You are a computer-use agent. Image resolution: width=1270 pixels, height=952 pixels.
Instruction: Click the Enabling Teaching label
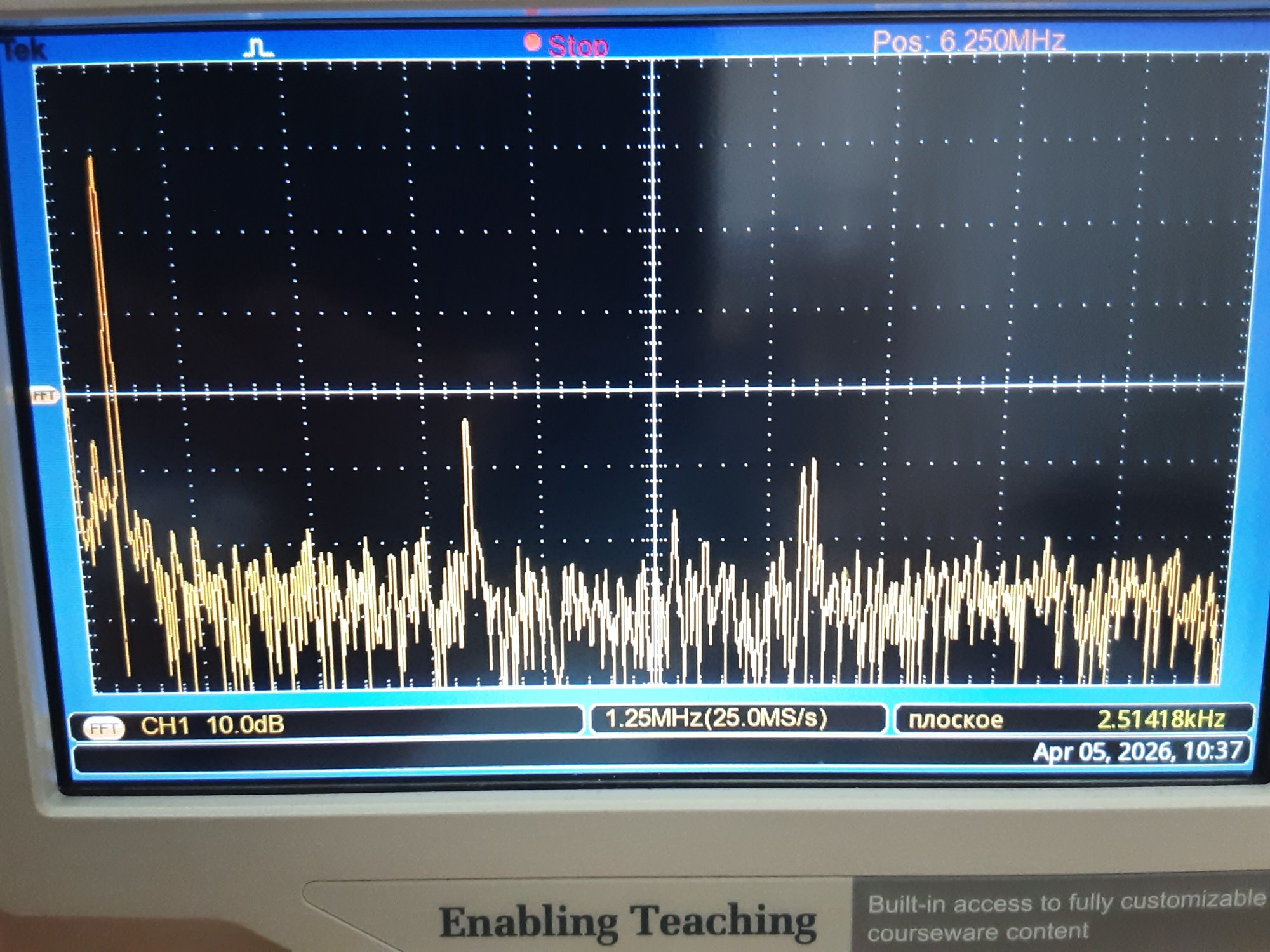[627, 922]
